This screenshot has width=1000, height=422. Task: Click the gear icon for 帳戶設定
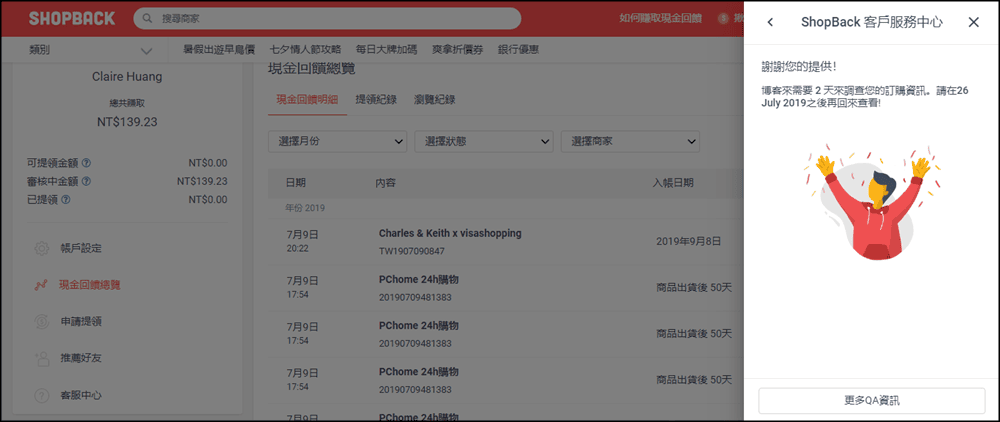tap(41, 248)
